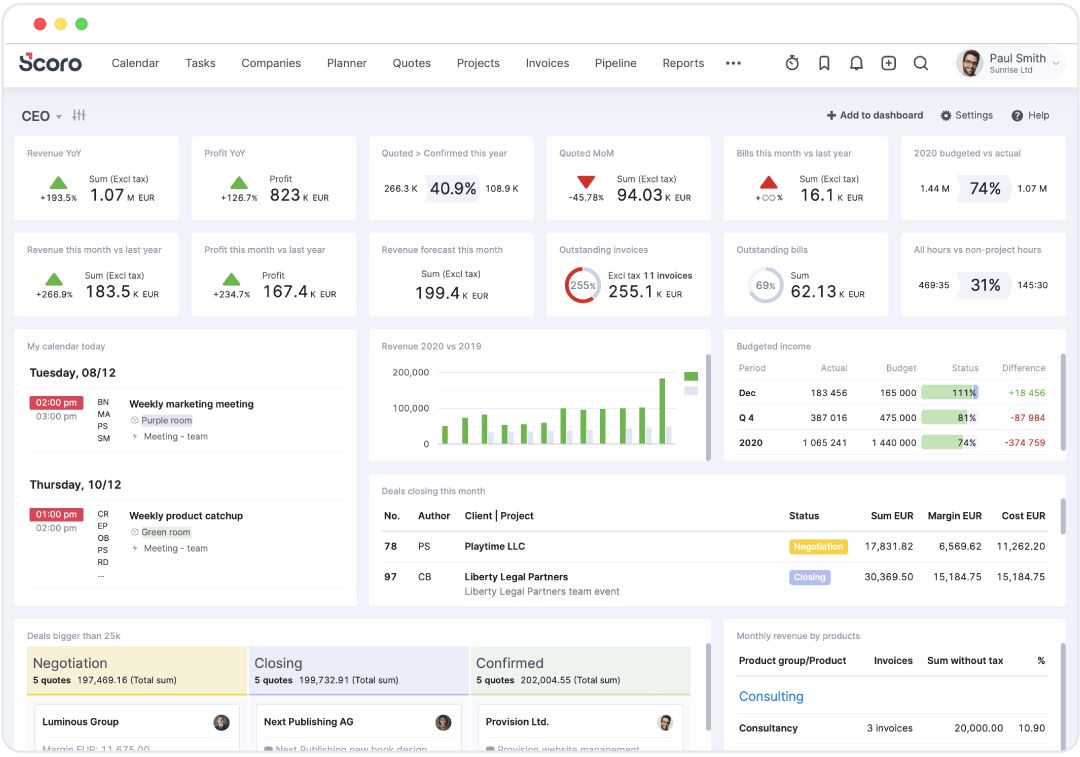Click Add to dashboard
This screenshot has width=1080, height=757.
point(875,115)
